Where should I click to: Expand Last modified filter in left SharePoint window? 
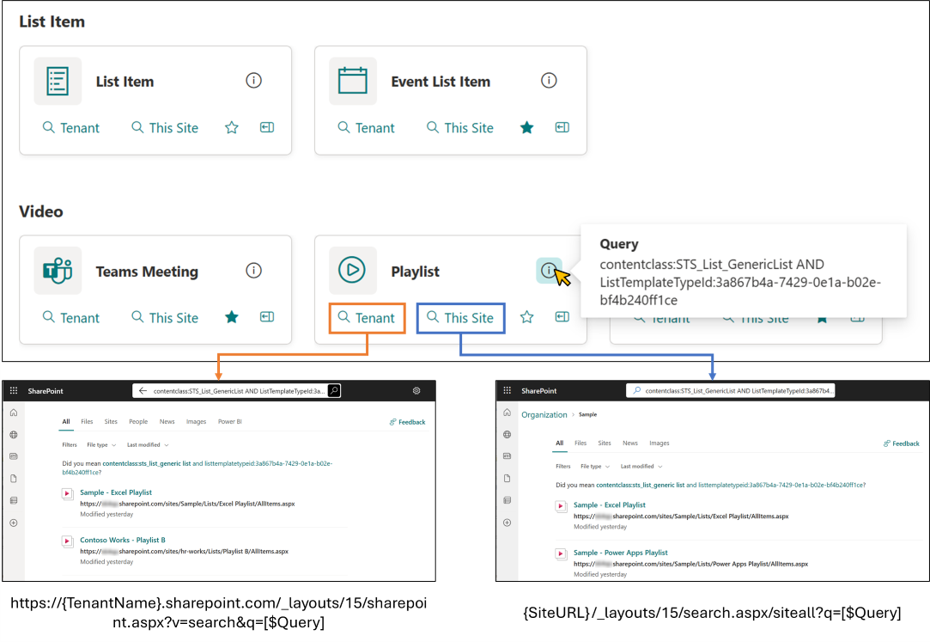[x=148, y=444]
